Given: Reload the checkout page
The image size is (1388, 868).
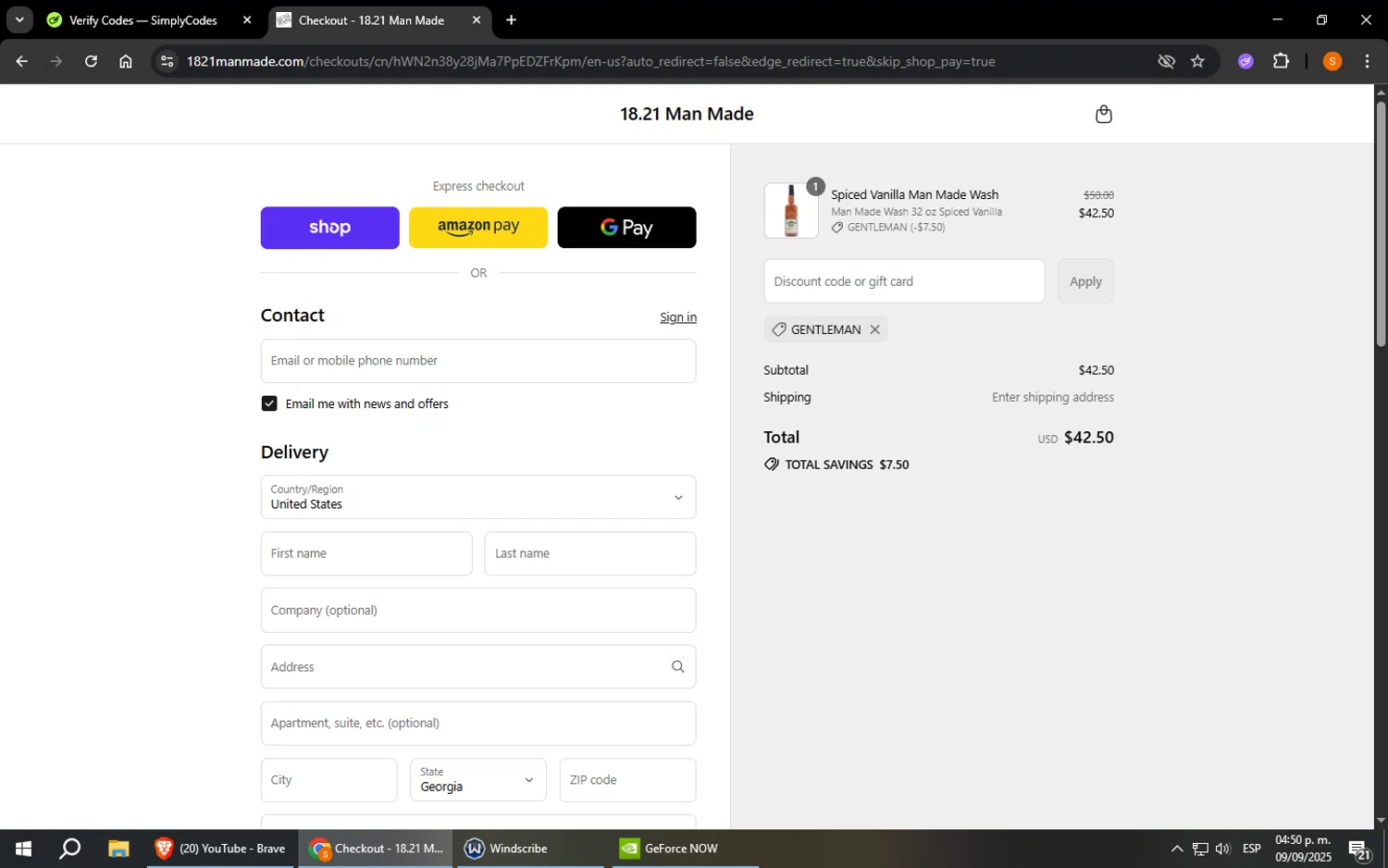Looking at the screenshot, I should pos(91,61).
